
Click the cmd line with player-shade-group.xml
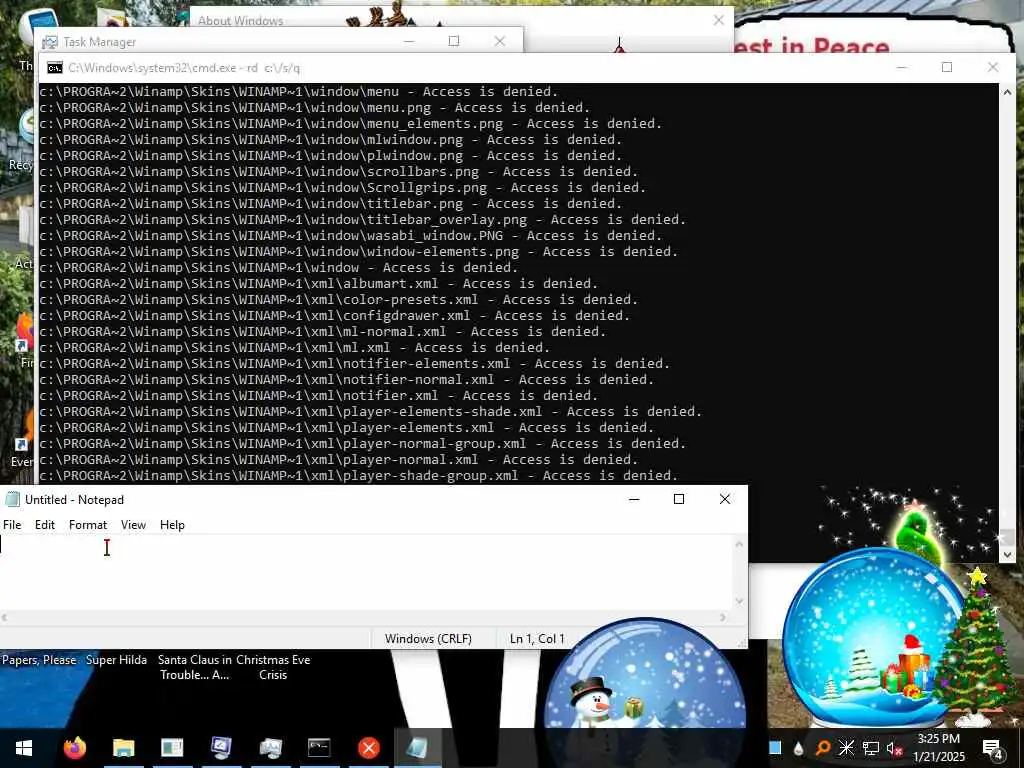(x=359, y=475)
